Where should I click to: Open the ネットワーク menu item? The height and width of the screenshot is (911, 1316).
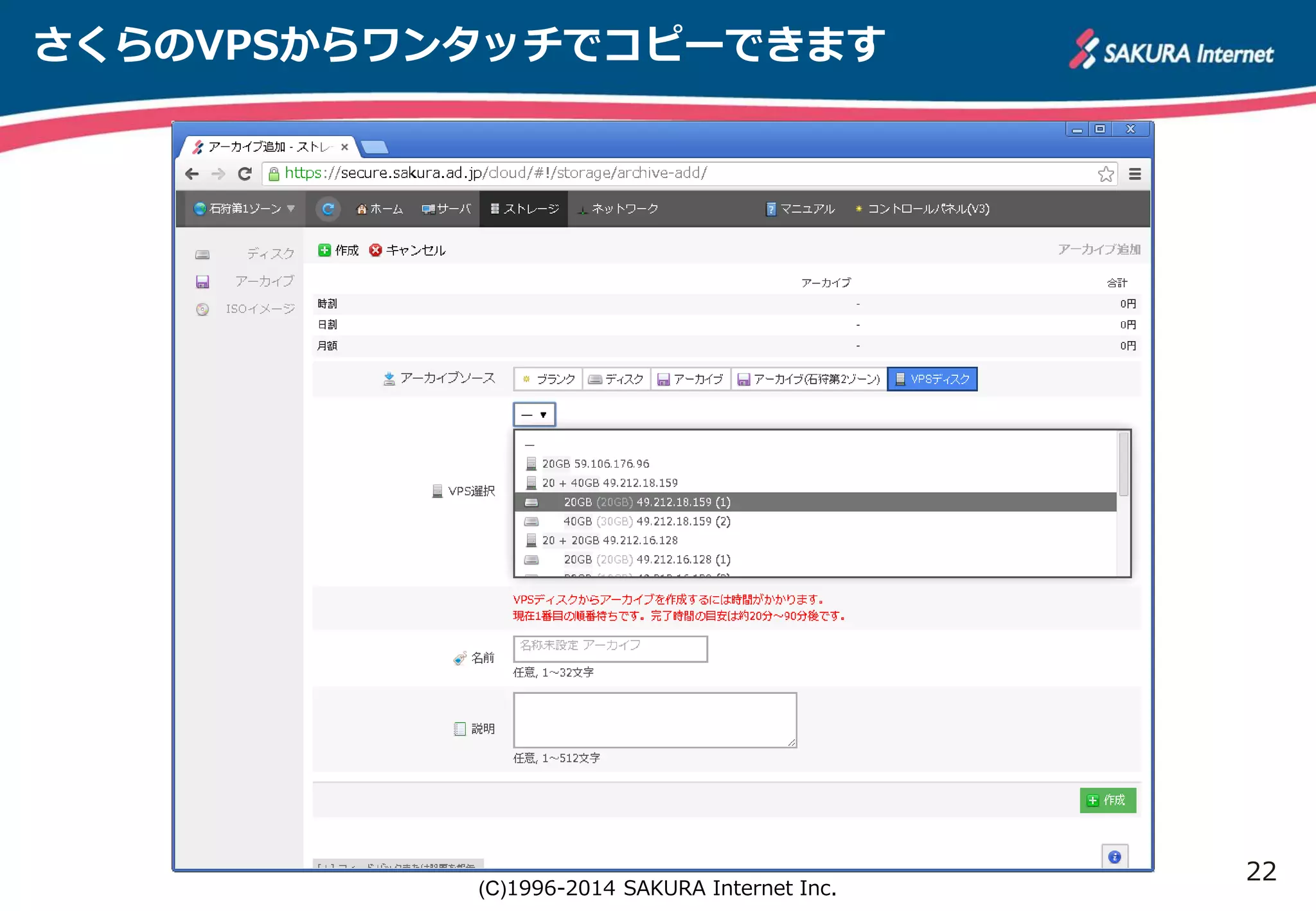pos(618,209)
